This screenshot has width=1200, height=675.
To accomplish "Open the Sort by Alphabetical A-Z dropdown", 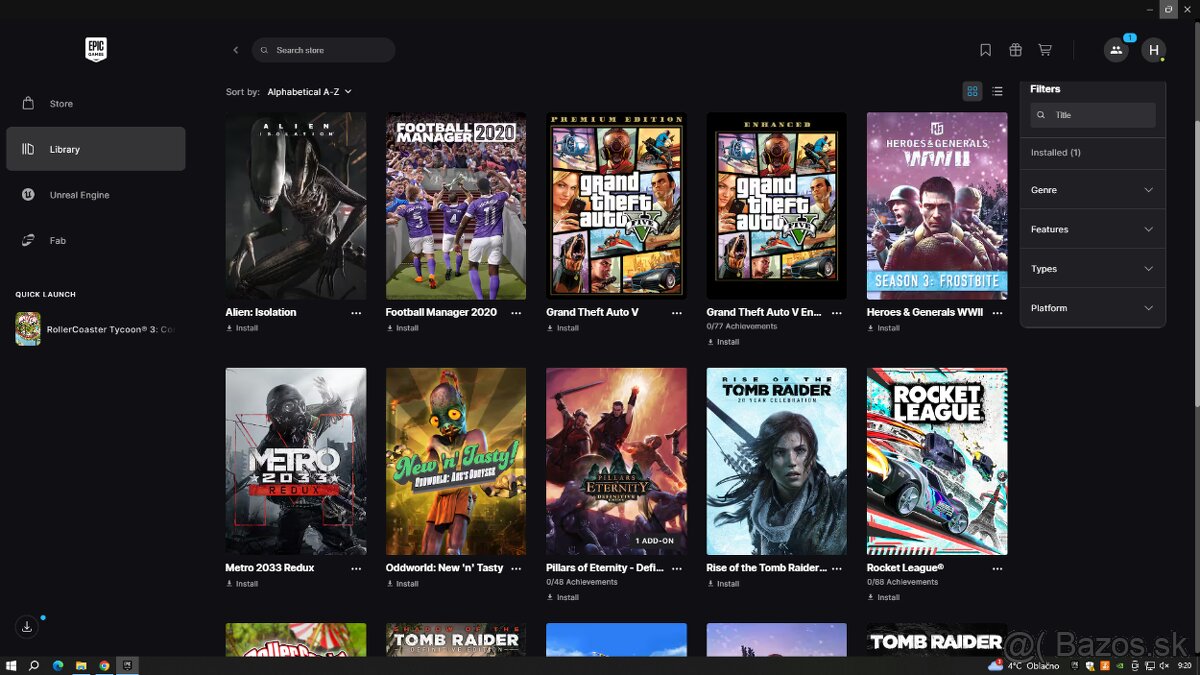I will point(309,92).
